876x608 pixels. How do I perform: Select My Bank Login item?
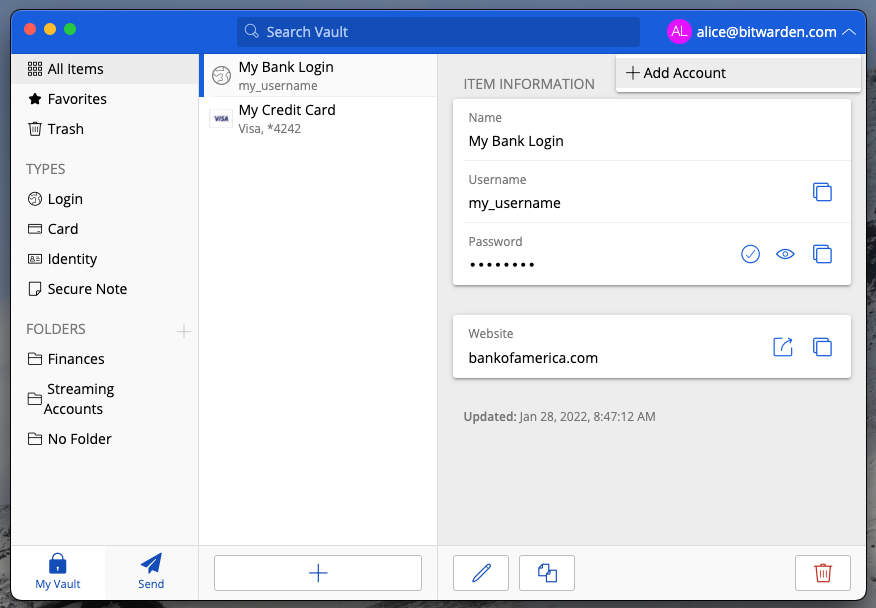pyautogui.click(x=318, y=75)
